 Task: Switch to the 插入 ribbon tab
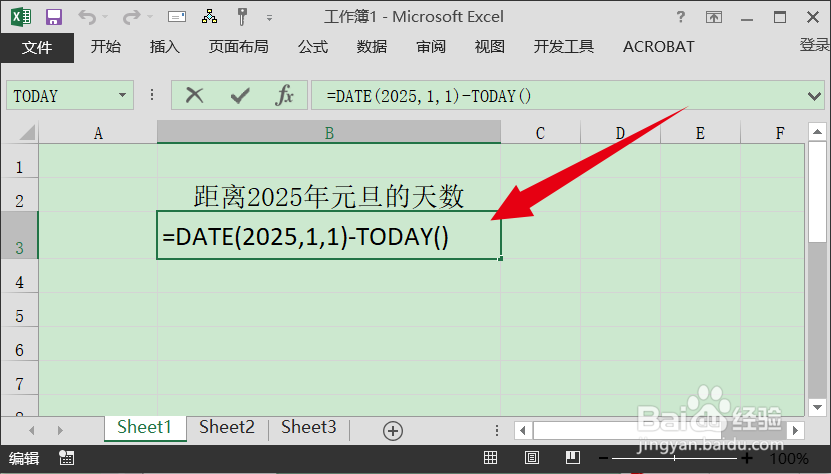(x=165, y=47)
